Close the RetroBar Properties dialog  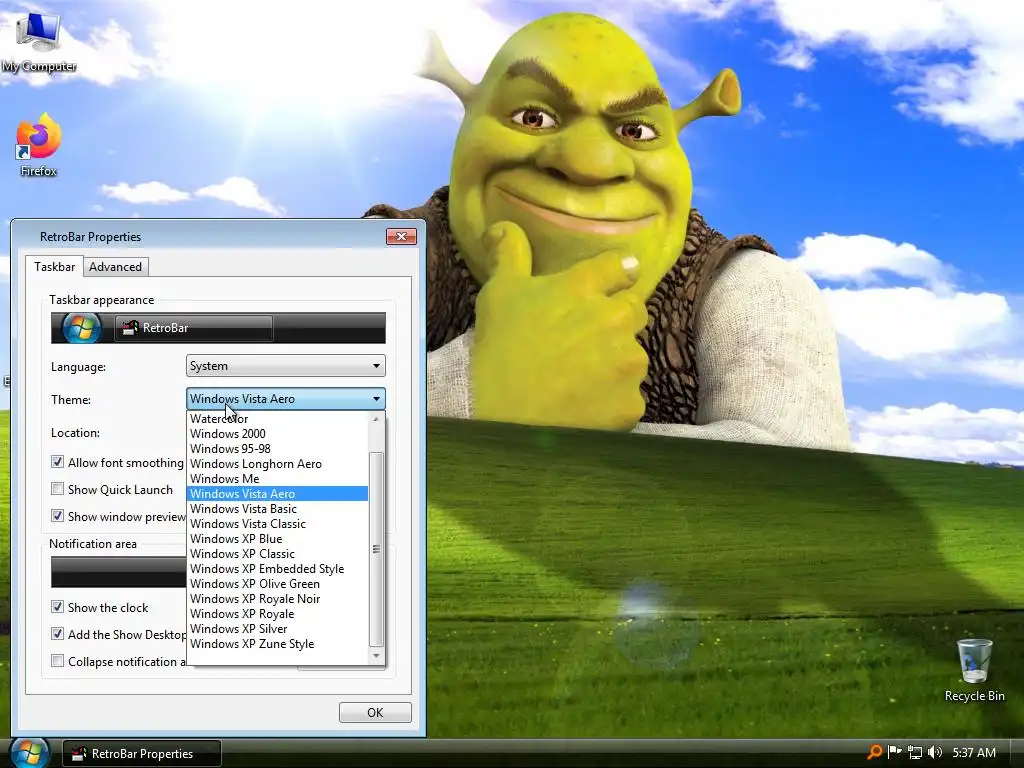[402, 236]
